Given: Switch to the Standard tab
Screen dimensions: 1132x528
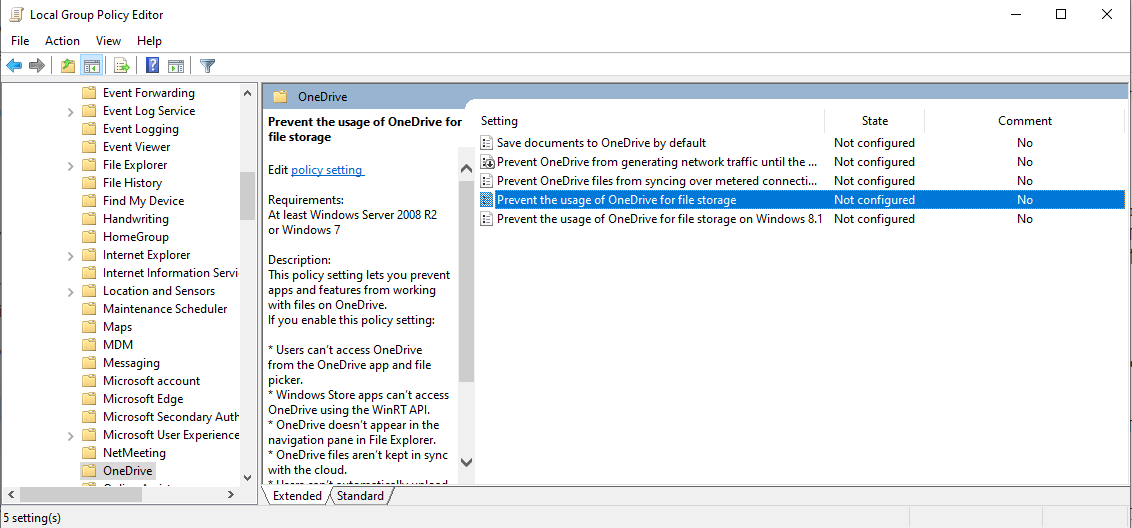Looking at the screenshot, I should click(x=360, y=495).
